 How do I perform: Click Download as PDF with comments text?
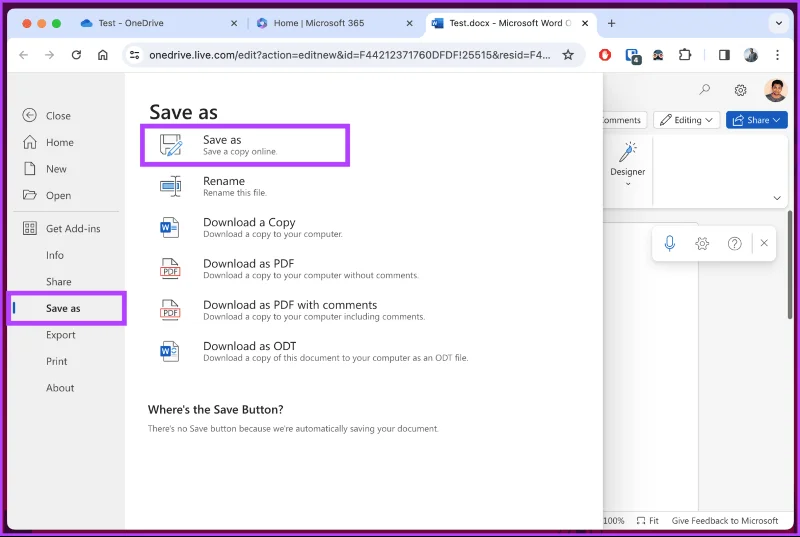290,305
